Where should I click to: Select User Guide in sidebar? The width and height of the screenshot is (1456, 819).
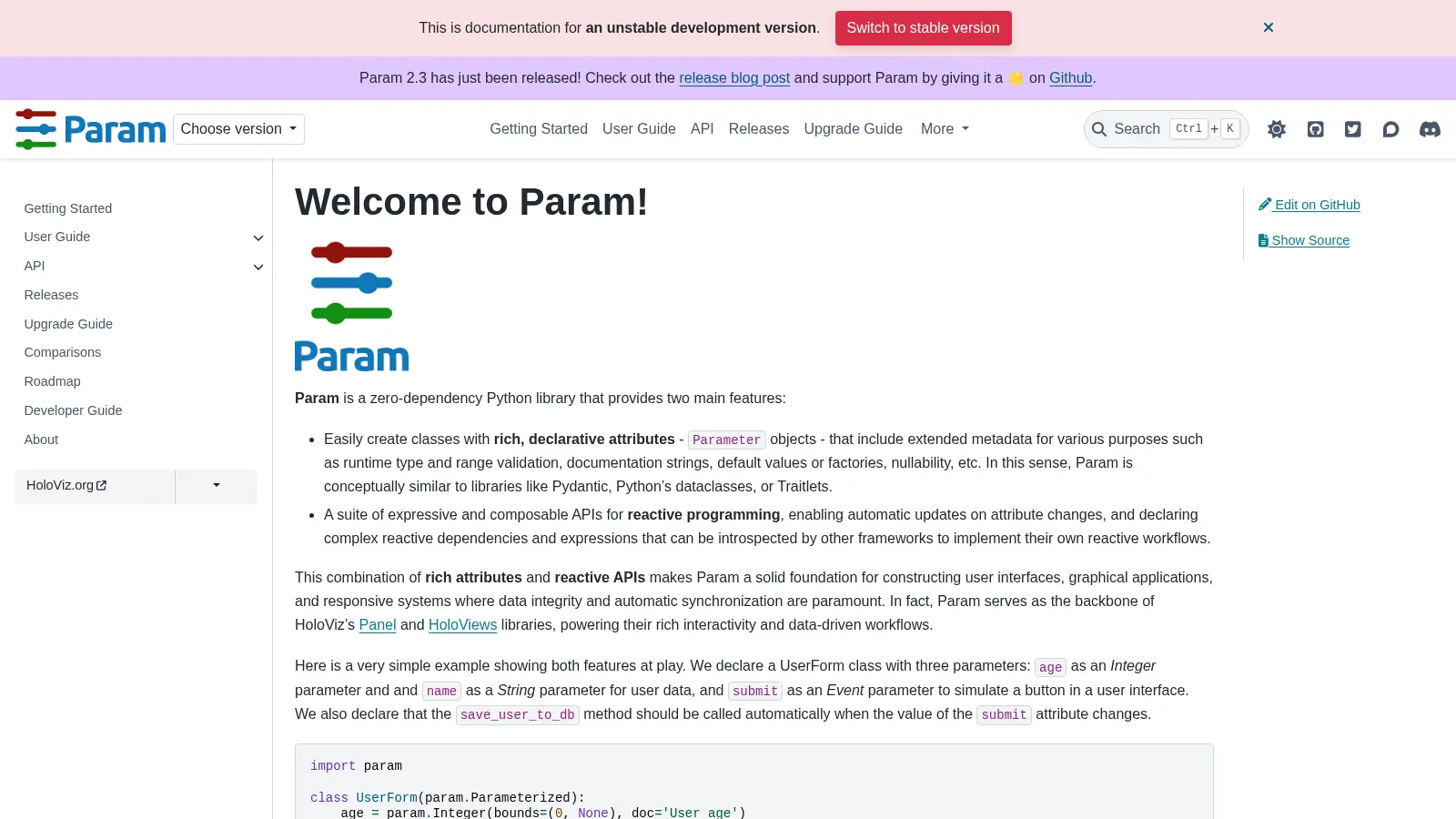[x=57, y=237]
